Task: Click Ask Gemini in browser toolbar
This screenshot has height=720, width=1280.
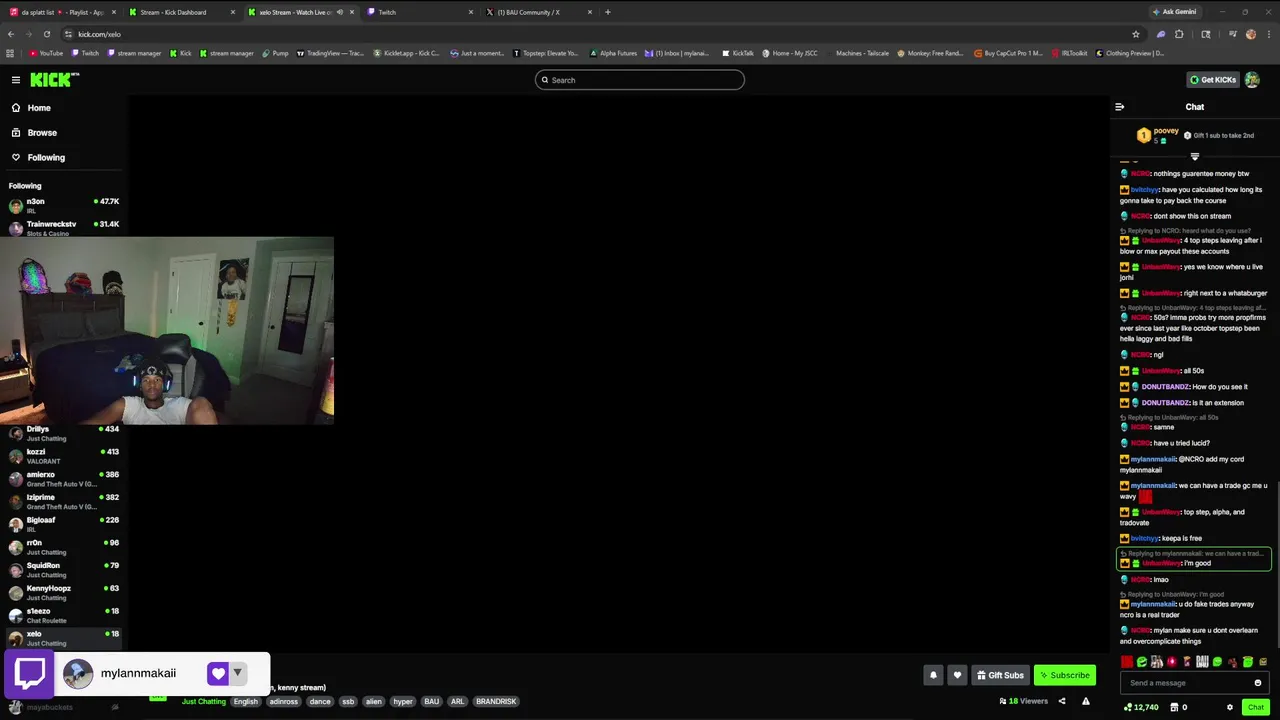Action: [1175, 12]
